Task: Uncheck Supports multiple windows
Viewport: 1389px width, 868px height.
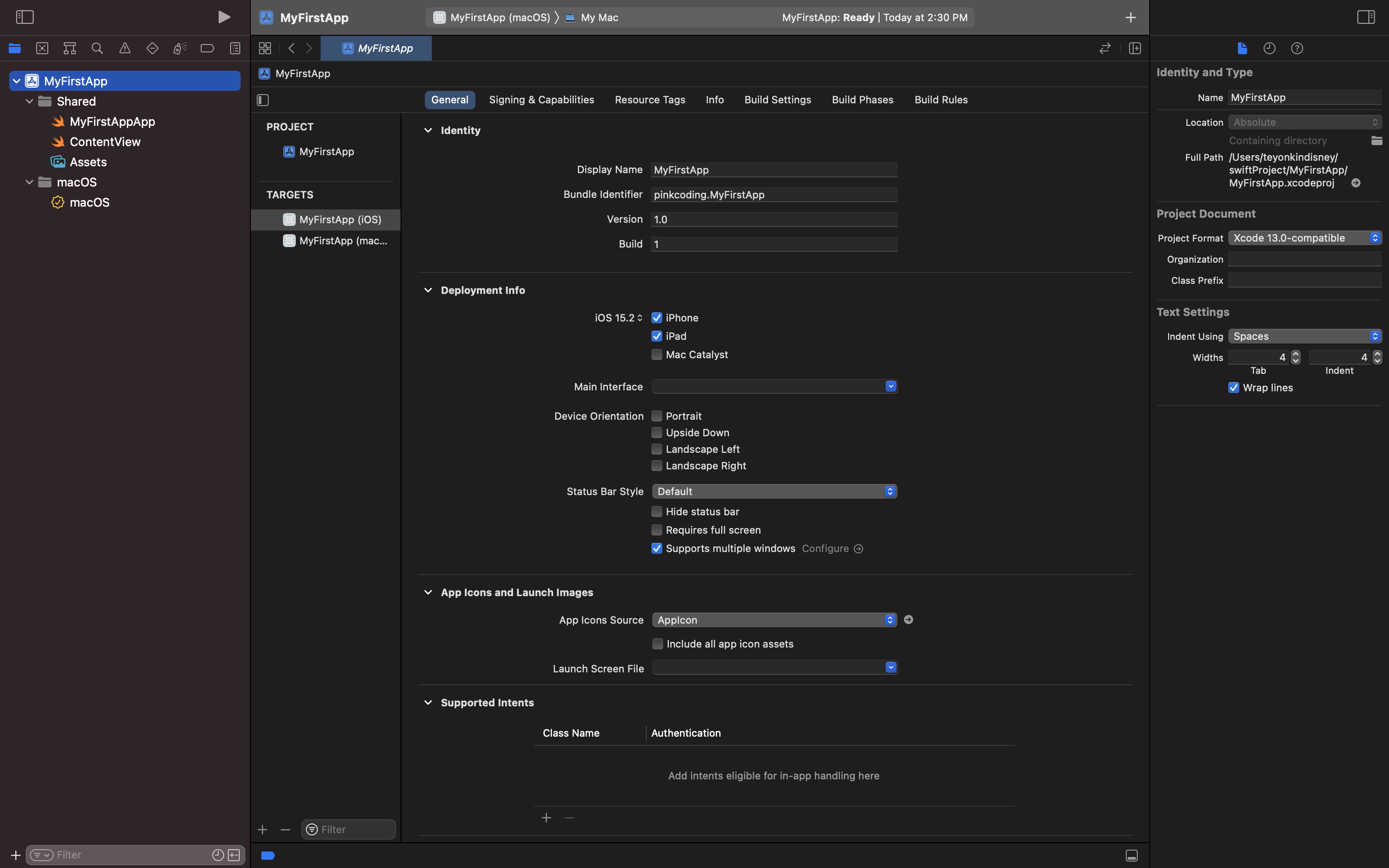Action: point(657,548)
